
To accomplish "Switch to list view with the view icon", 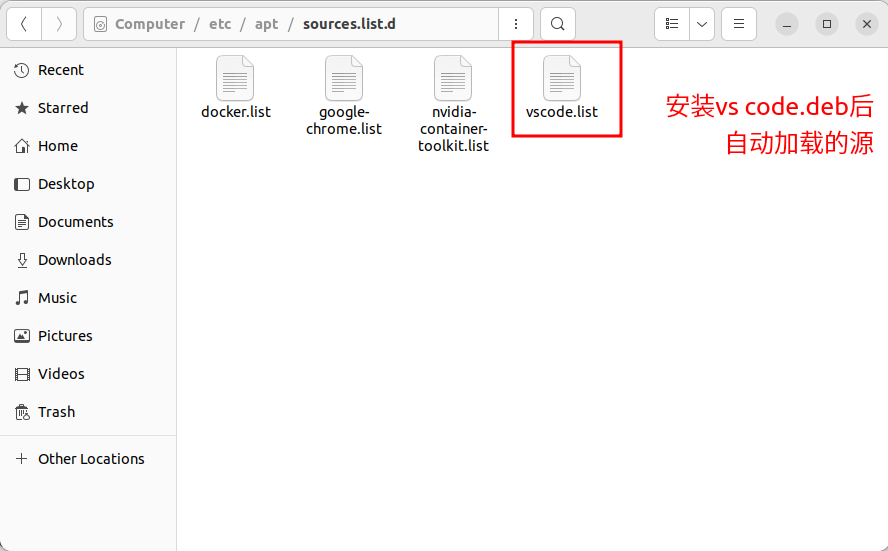I will (x=672, y=24).
